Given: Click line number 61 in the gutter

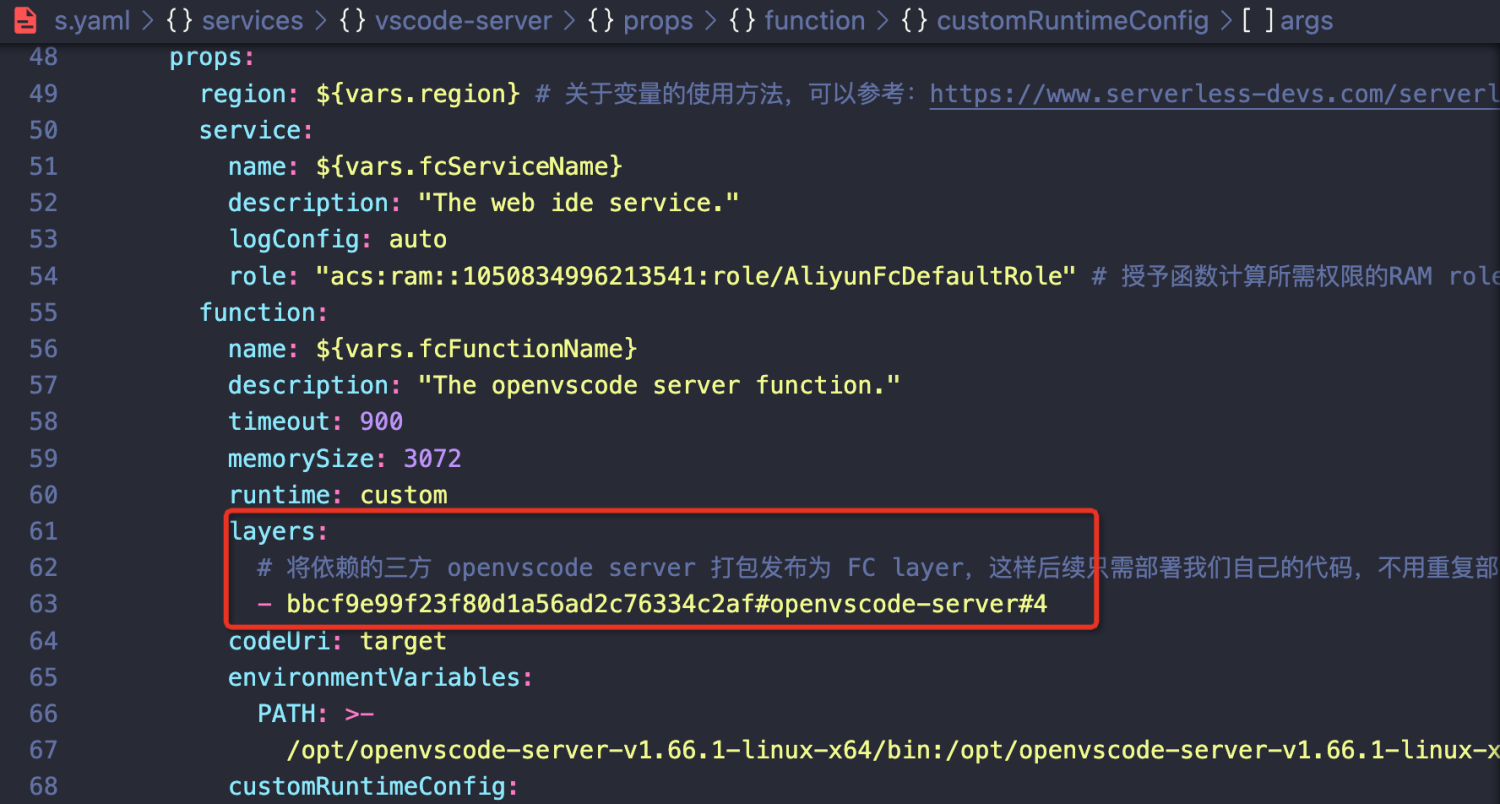Looking at the screenshot, I should (x=43, y=531).
